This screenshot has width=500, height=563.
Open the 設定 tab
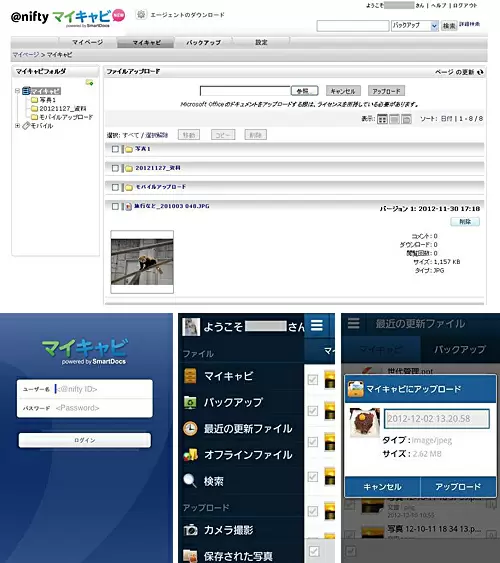[x=261, y=42]
